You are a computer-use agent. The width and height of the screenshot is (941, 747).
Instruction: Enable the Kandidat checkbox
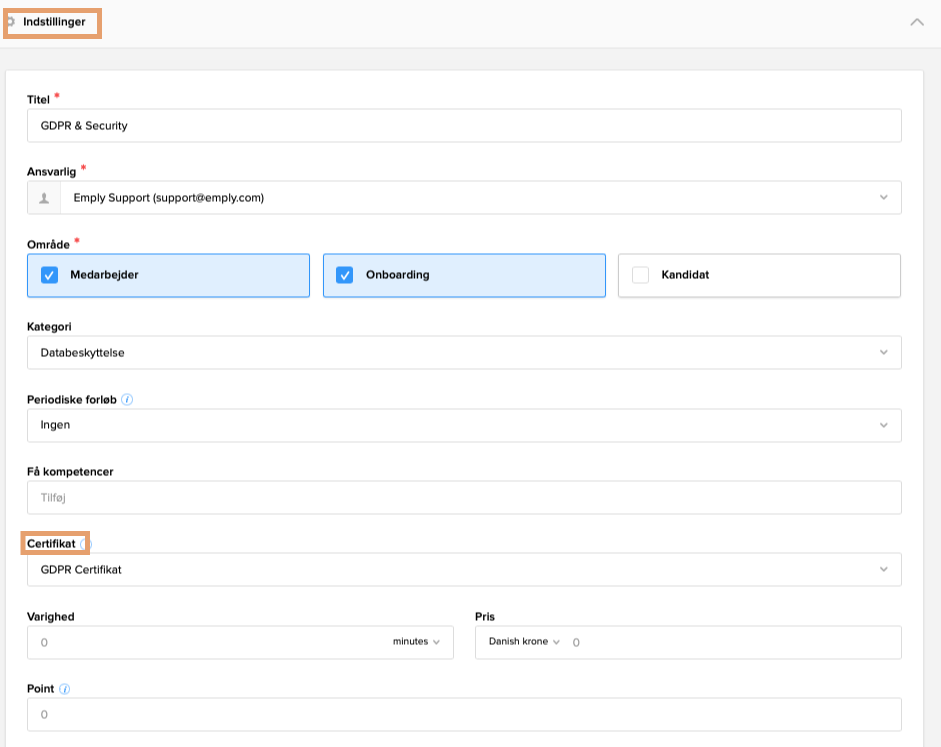(641, 275)
